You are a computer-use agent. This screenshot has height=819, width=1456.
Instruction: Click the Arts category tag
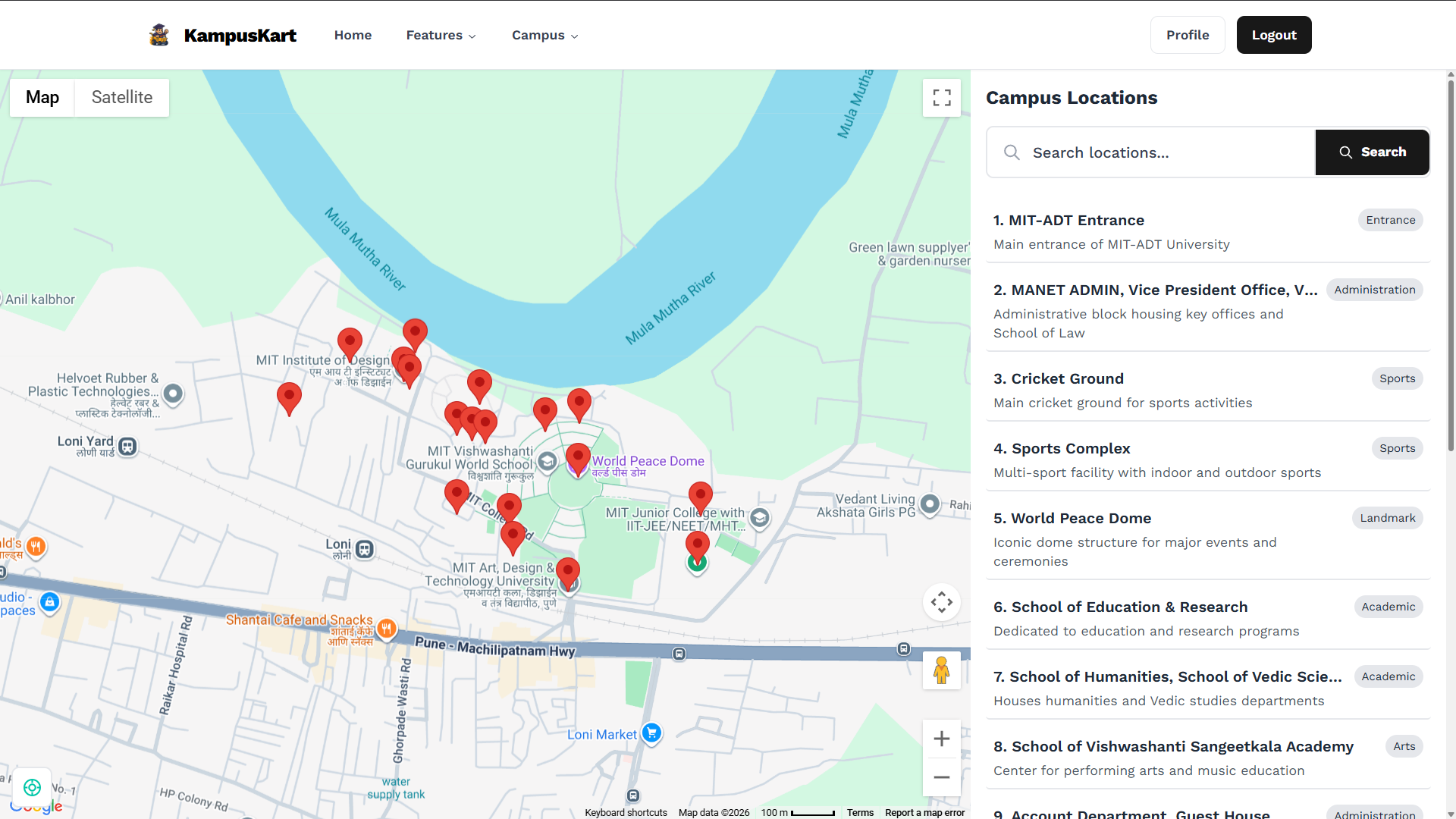click(1404, 746)
